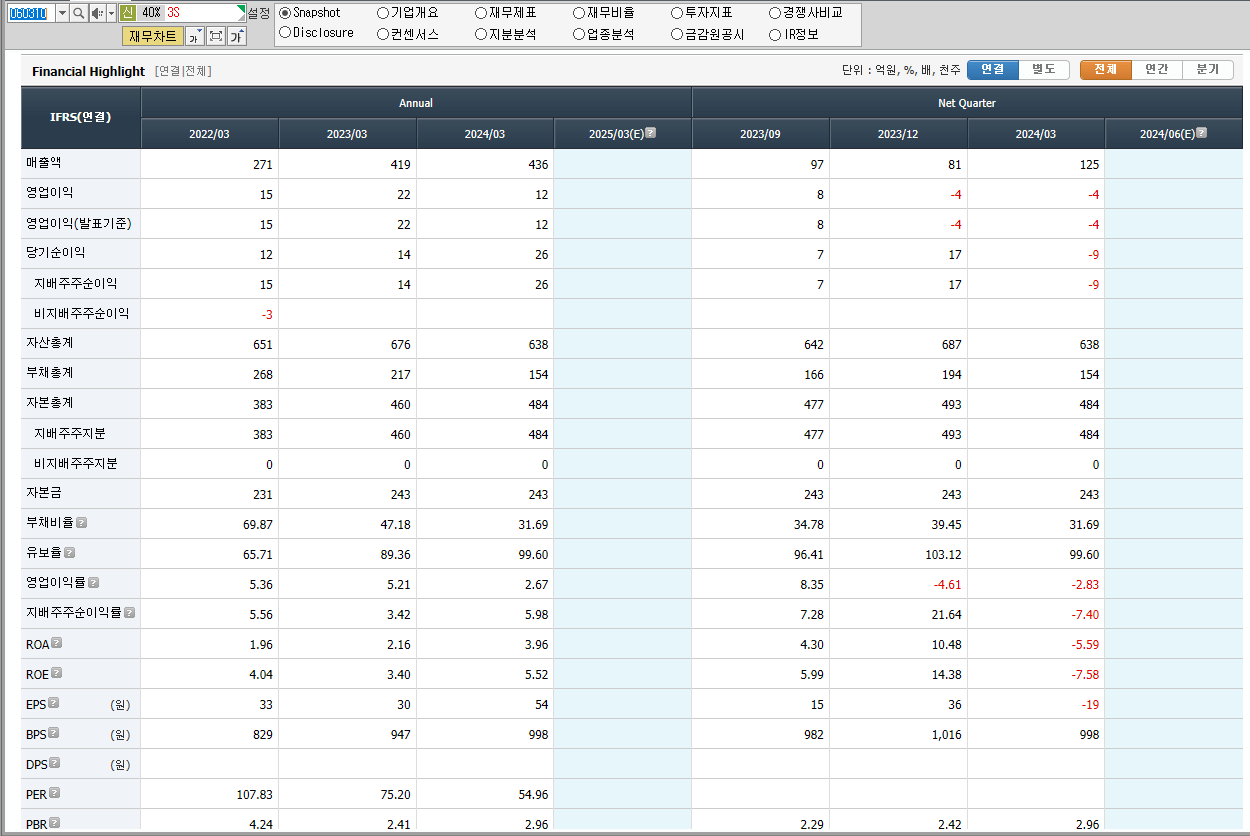Select the 경쟁사비교 radio button

(775, 13)
